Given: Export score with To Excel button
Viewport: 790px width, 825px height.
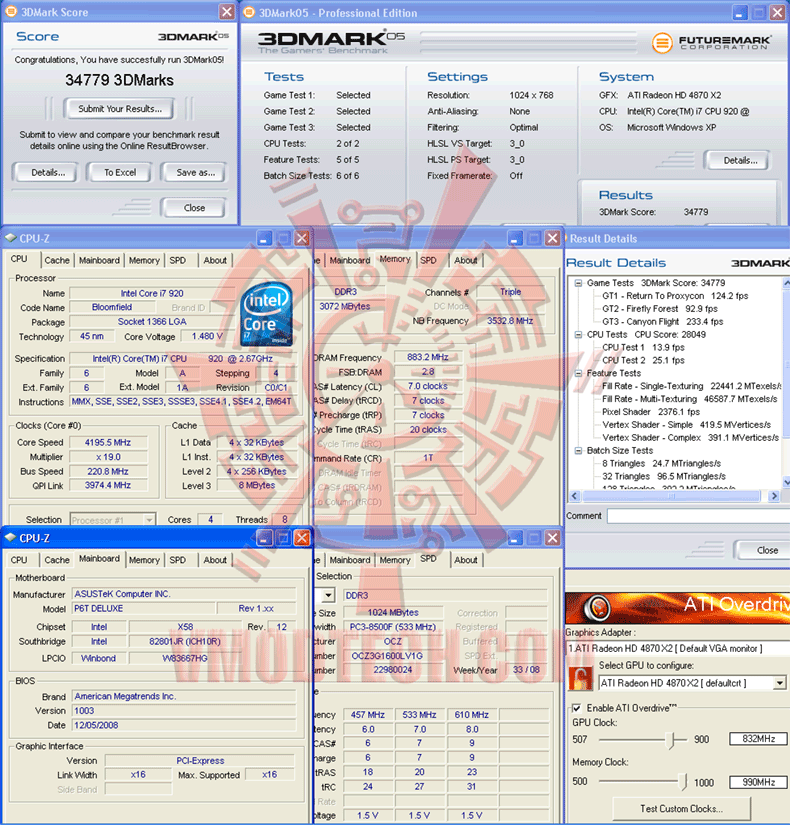Looking at the screenshot, I should [x=120, y=172].
